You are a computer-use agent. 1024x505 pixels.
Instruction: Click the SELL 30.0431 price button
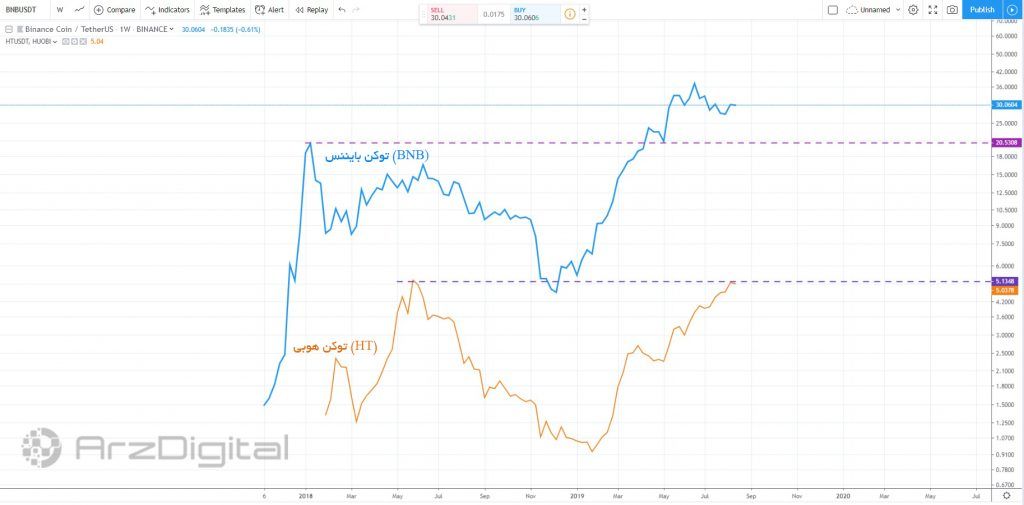point(447,14)
